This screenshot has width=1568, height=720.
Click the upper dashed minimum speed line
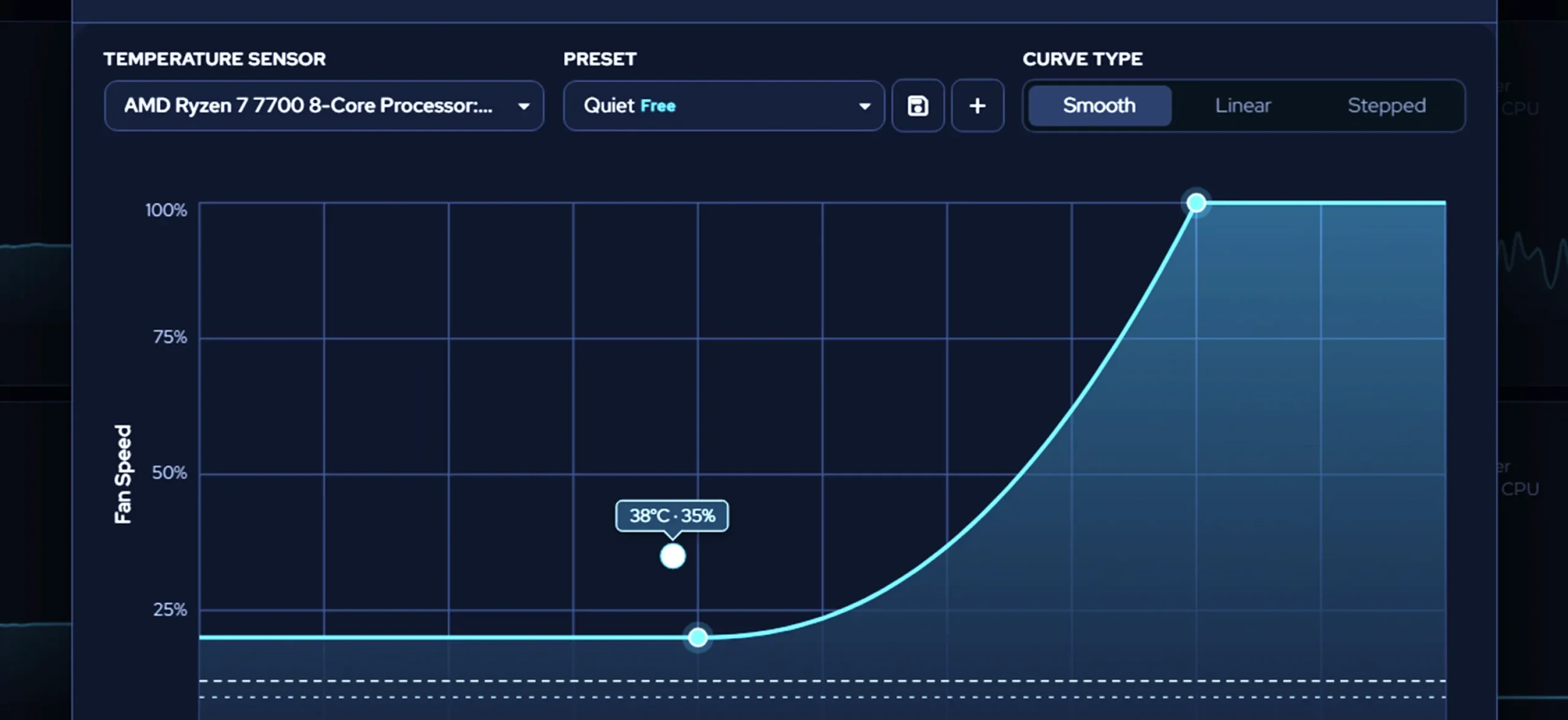822,681
